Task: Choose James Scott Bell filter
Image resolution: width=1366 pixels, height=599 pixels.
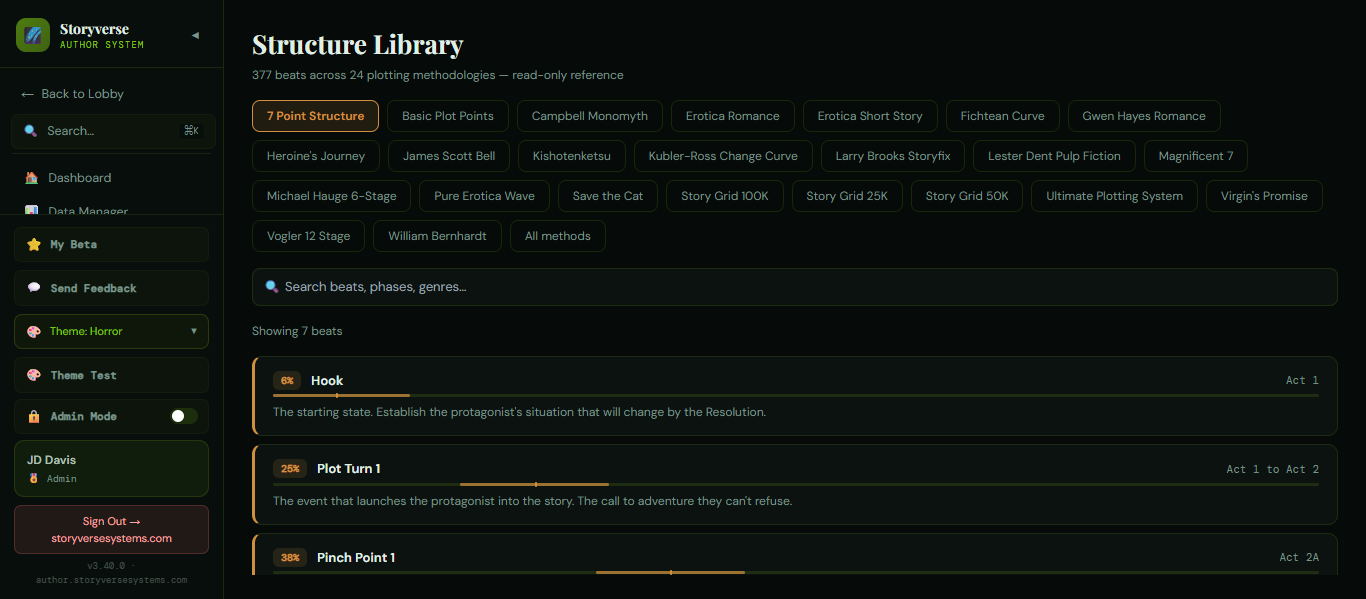Action: pyautogui.click(x=449, y=156)
